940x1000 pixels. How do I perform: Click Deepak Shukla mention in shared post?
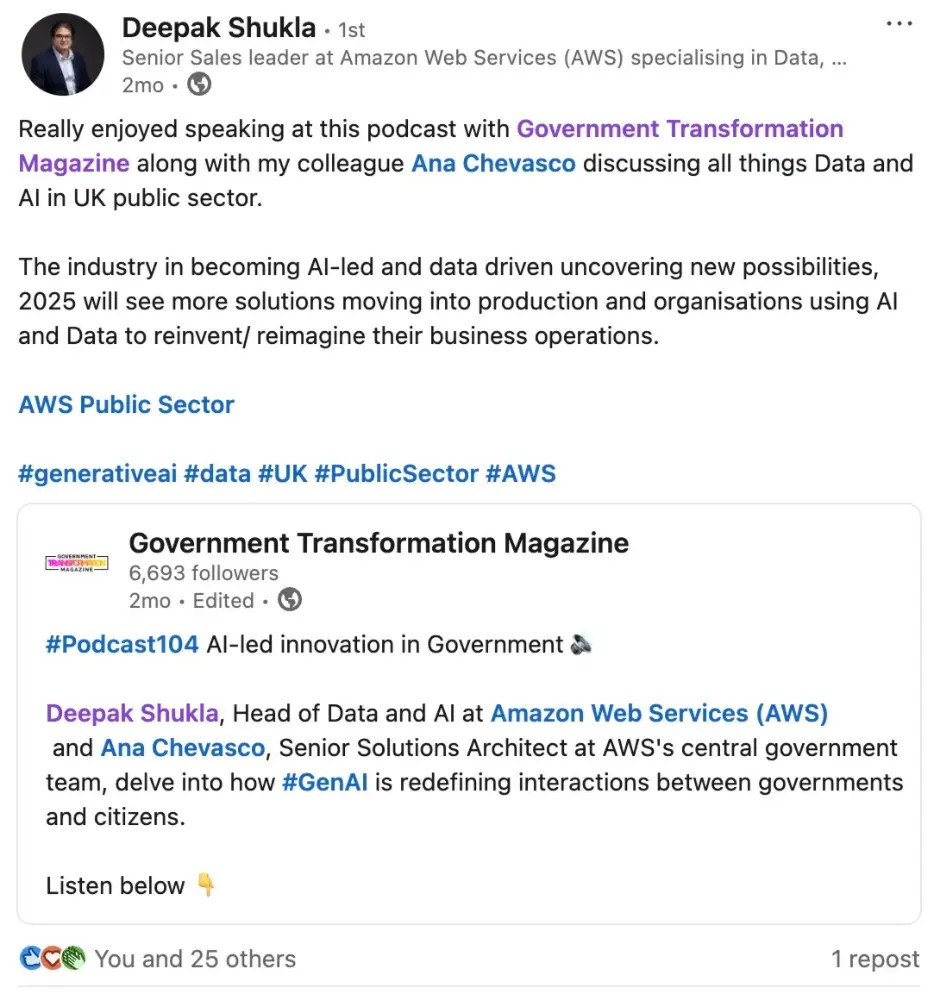(x=132, y=713)
